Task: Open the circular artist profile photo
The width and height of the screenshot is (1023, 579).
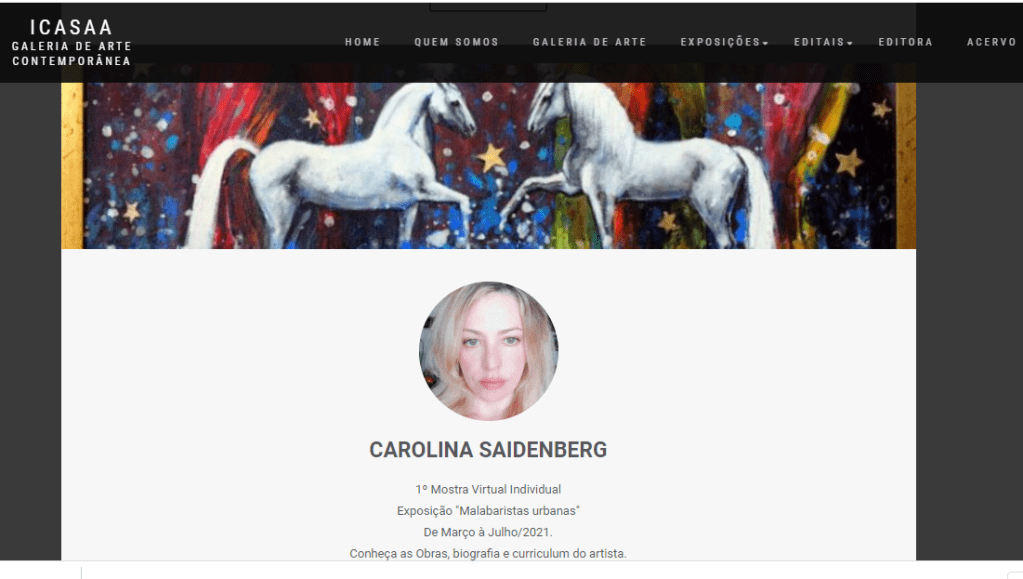Action: tap(488, 351)
